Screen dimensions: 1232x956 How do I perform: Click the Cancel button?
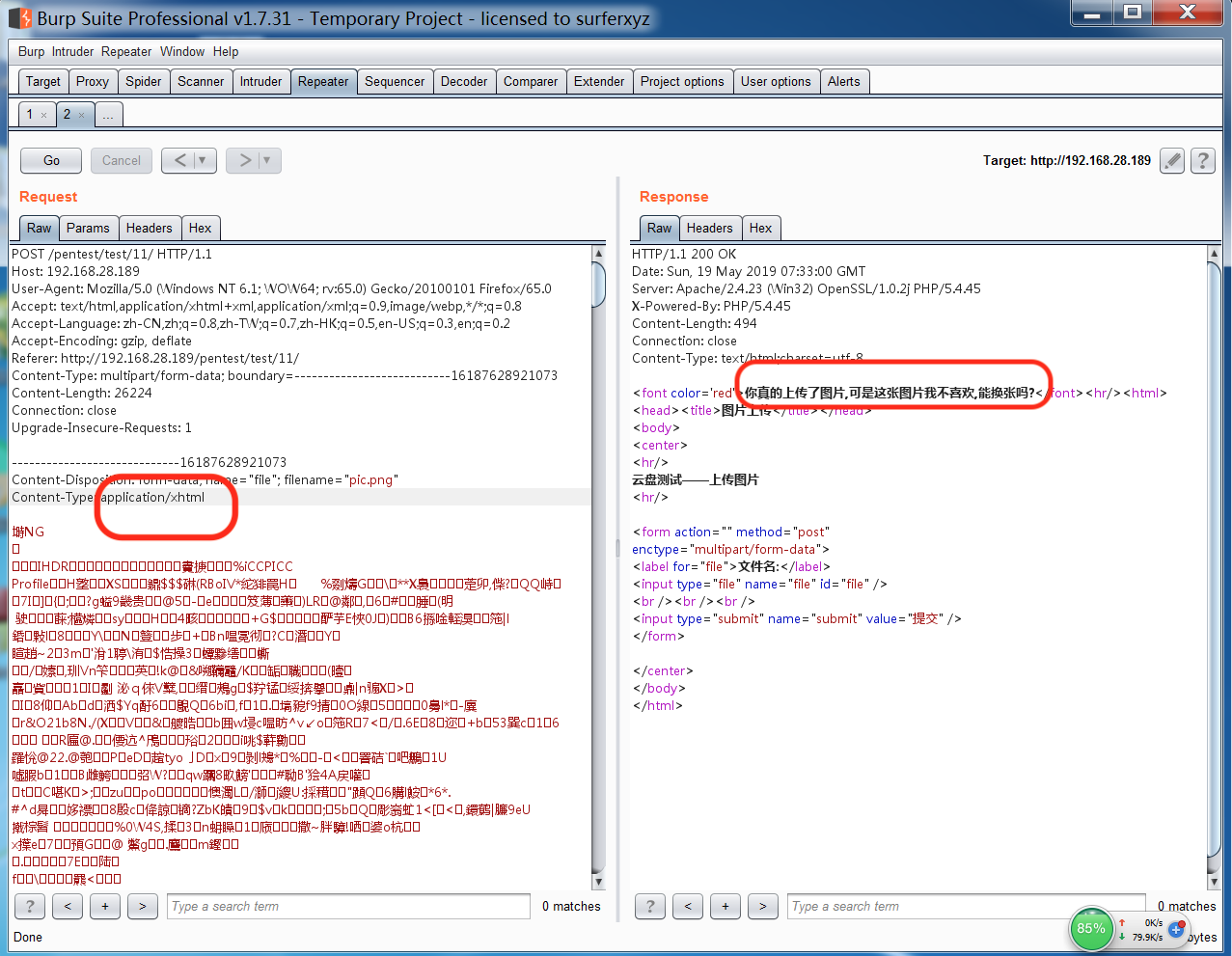click(x=122, y=160)
